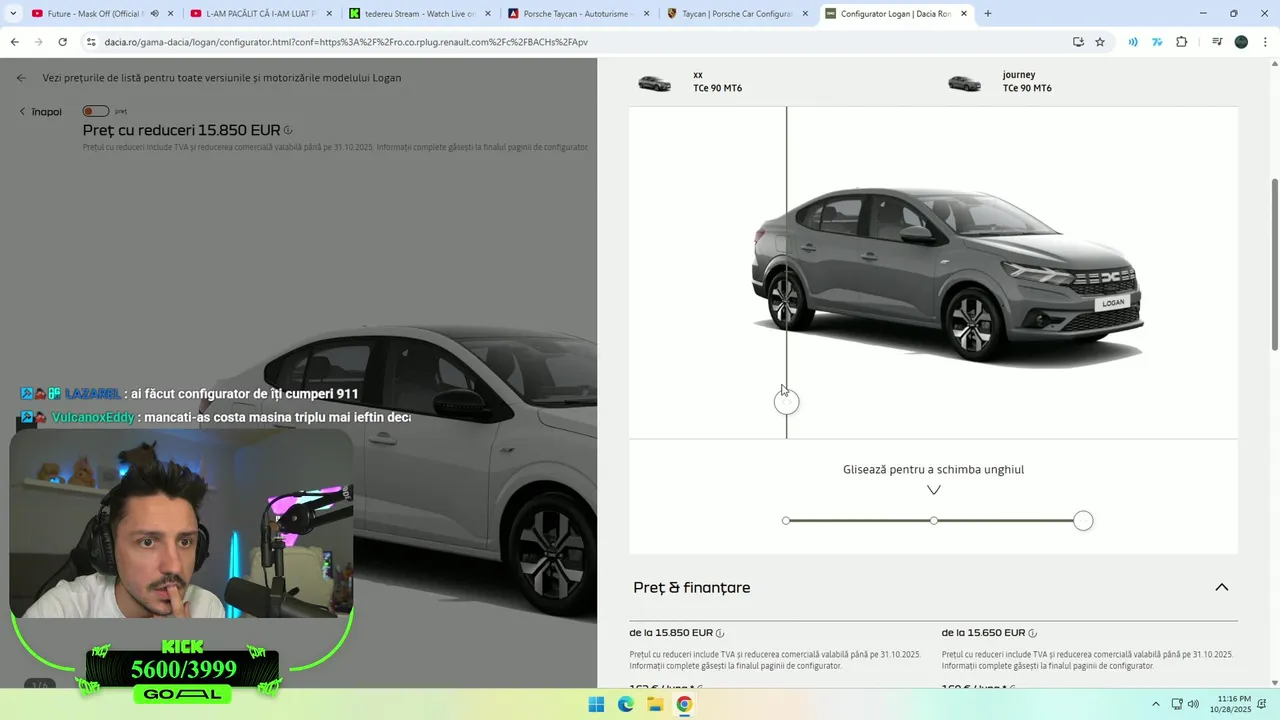This screenshot has height=720, width=1280.
Task: Open the Extensions puzzle icon
Action: pos(1182,42)
